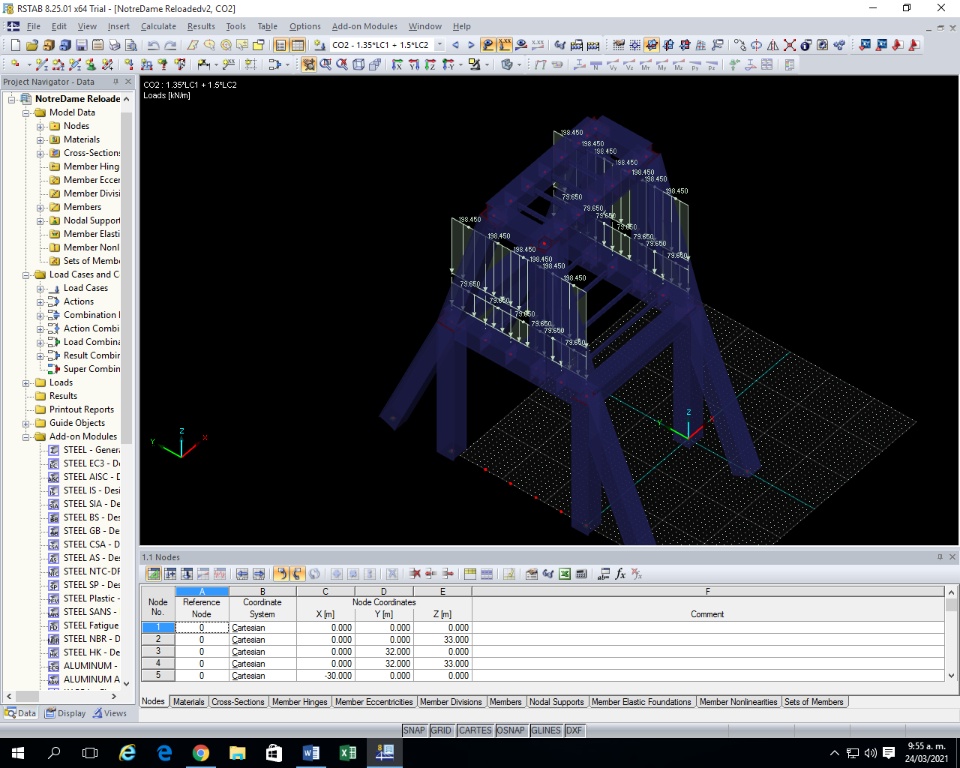
Task: Click the table calculator icon
Action: click(581, 574)
